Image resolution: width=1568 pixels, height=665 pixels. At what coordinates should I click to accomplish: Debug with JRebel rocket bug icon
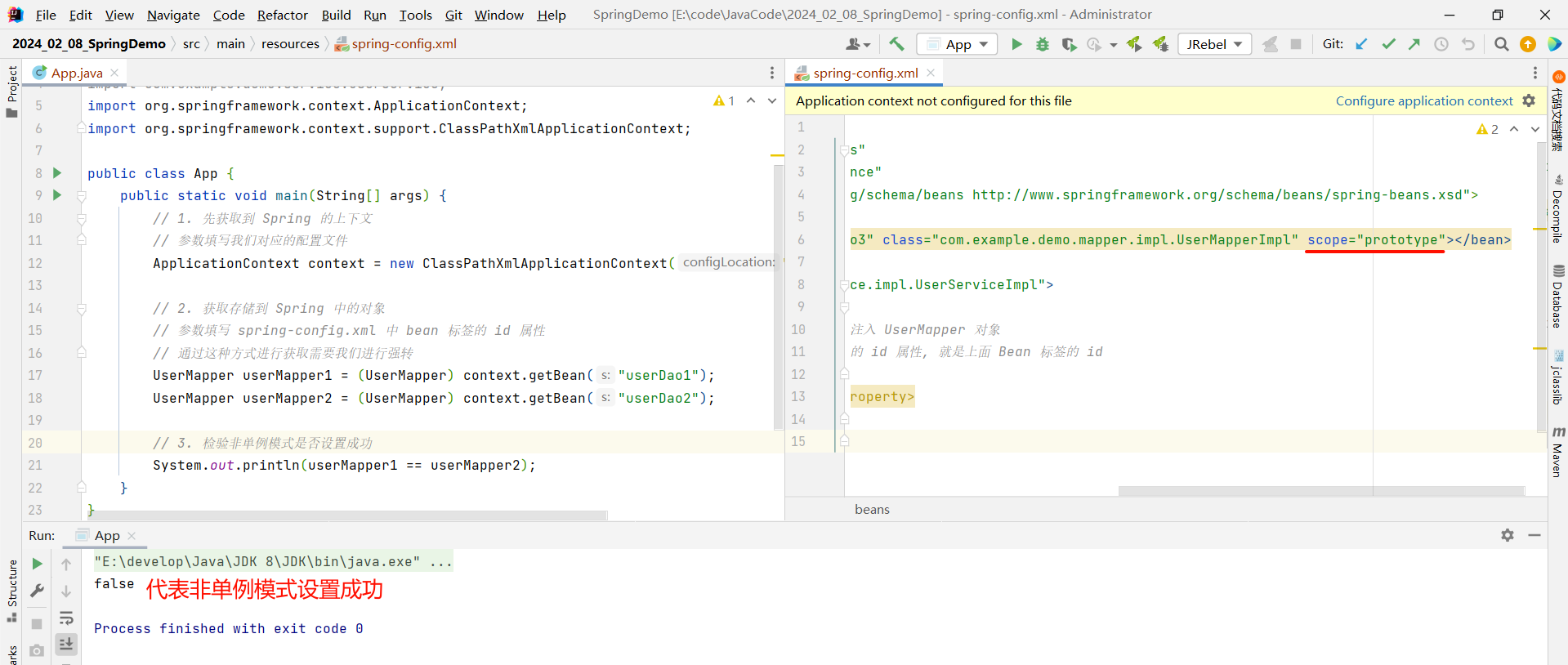click(x=1160, y=44)
